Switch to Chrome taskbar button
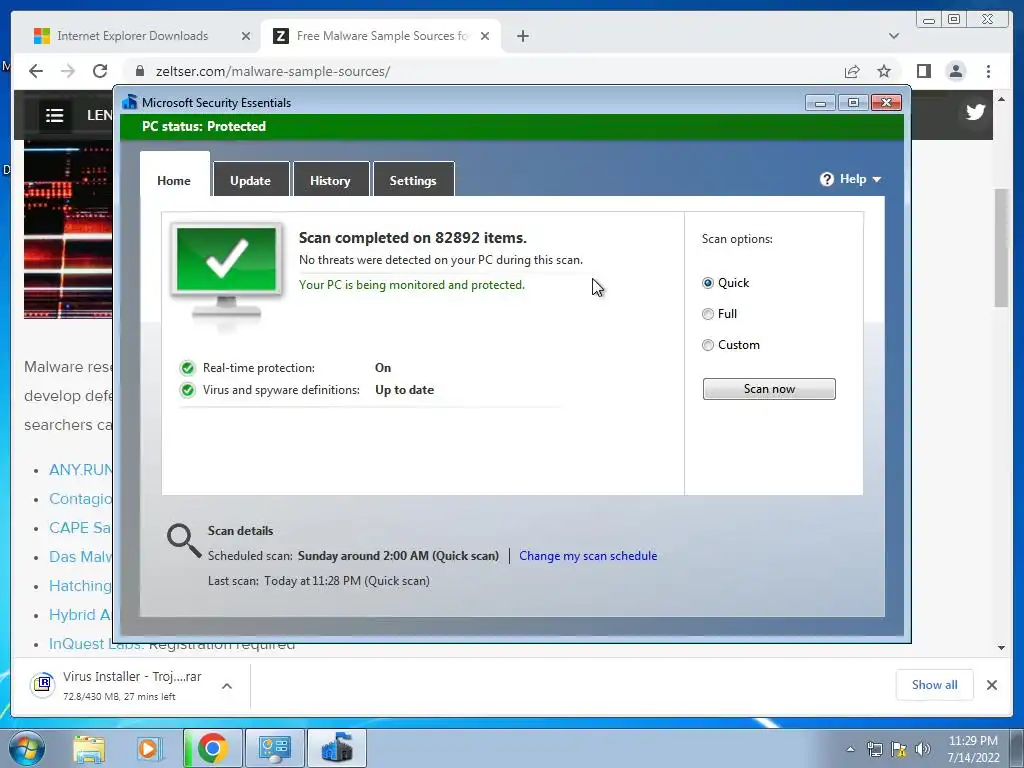 pyautogui.click(x=212, y=748)
